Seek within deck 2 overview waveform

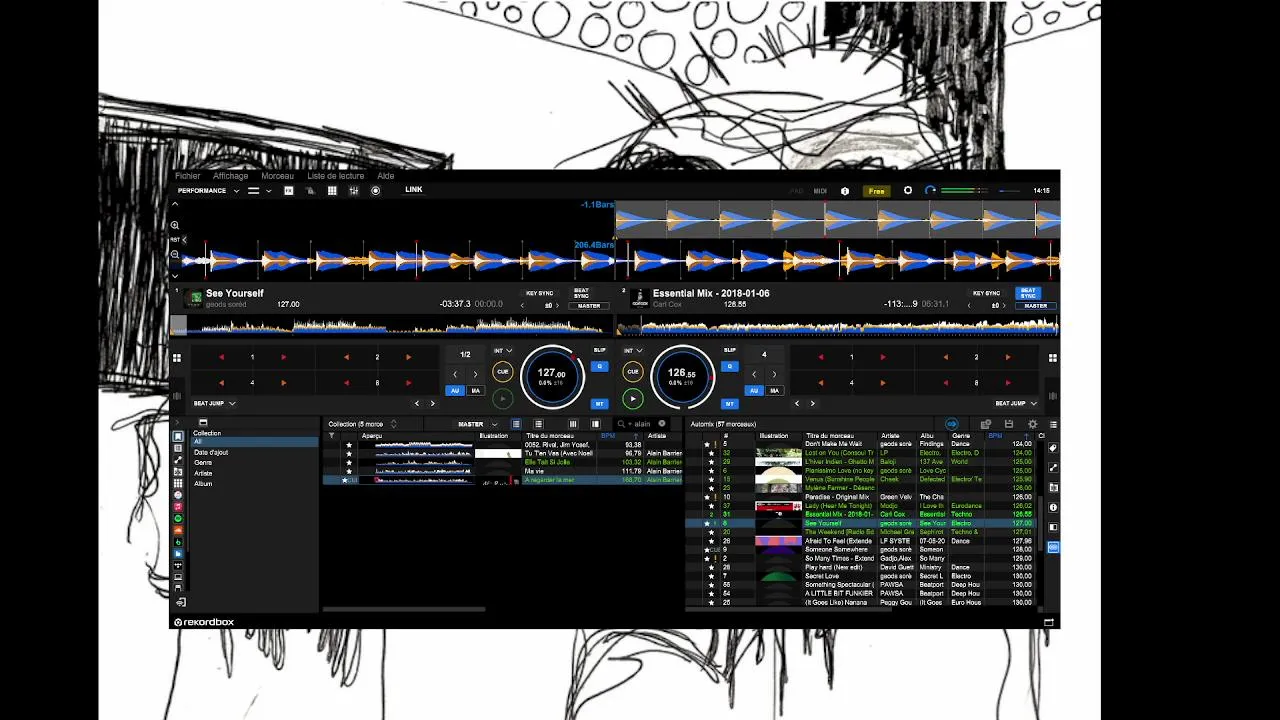(x=838, y=325)
